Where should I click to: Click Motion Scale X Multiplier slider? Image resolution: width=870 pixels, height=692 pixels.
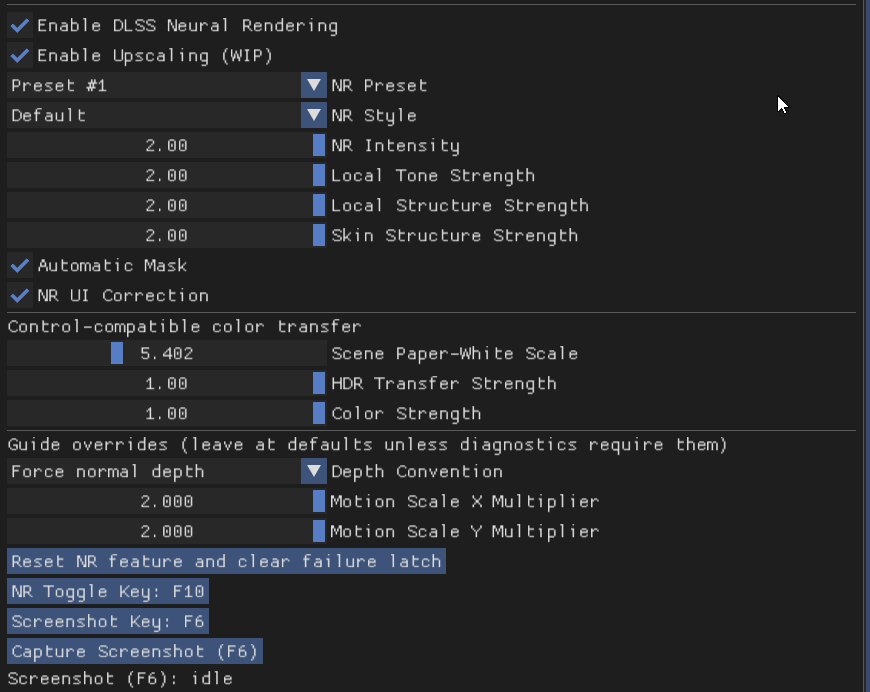coord(166,502)
